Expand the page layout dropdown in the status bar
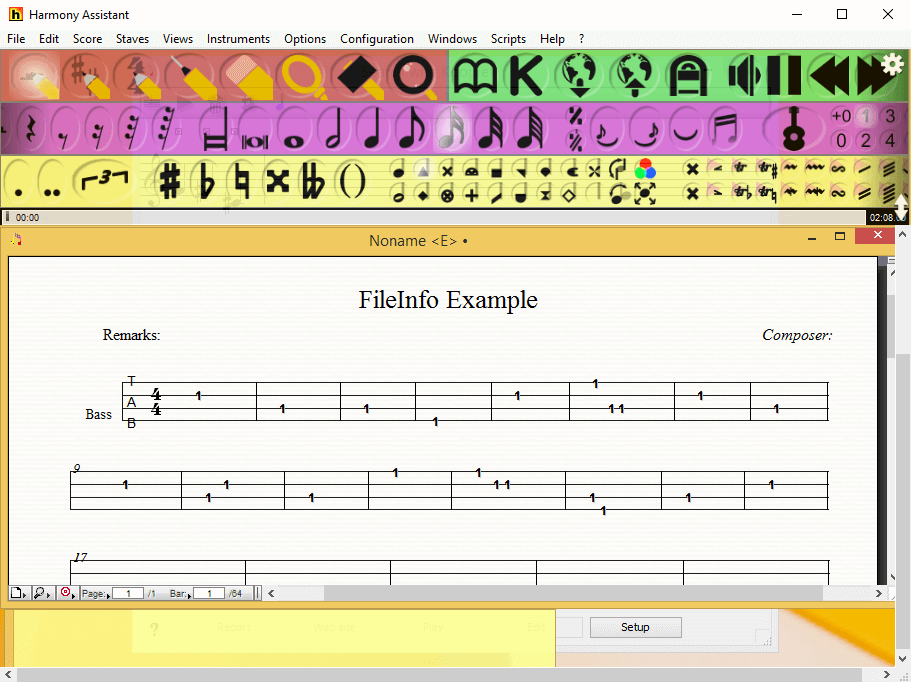The width and height of the screenshot is (911, 682). point(19,593)
